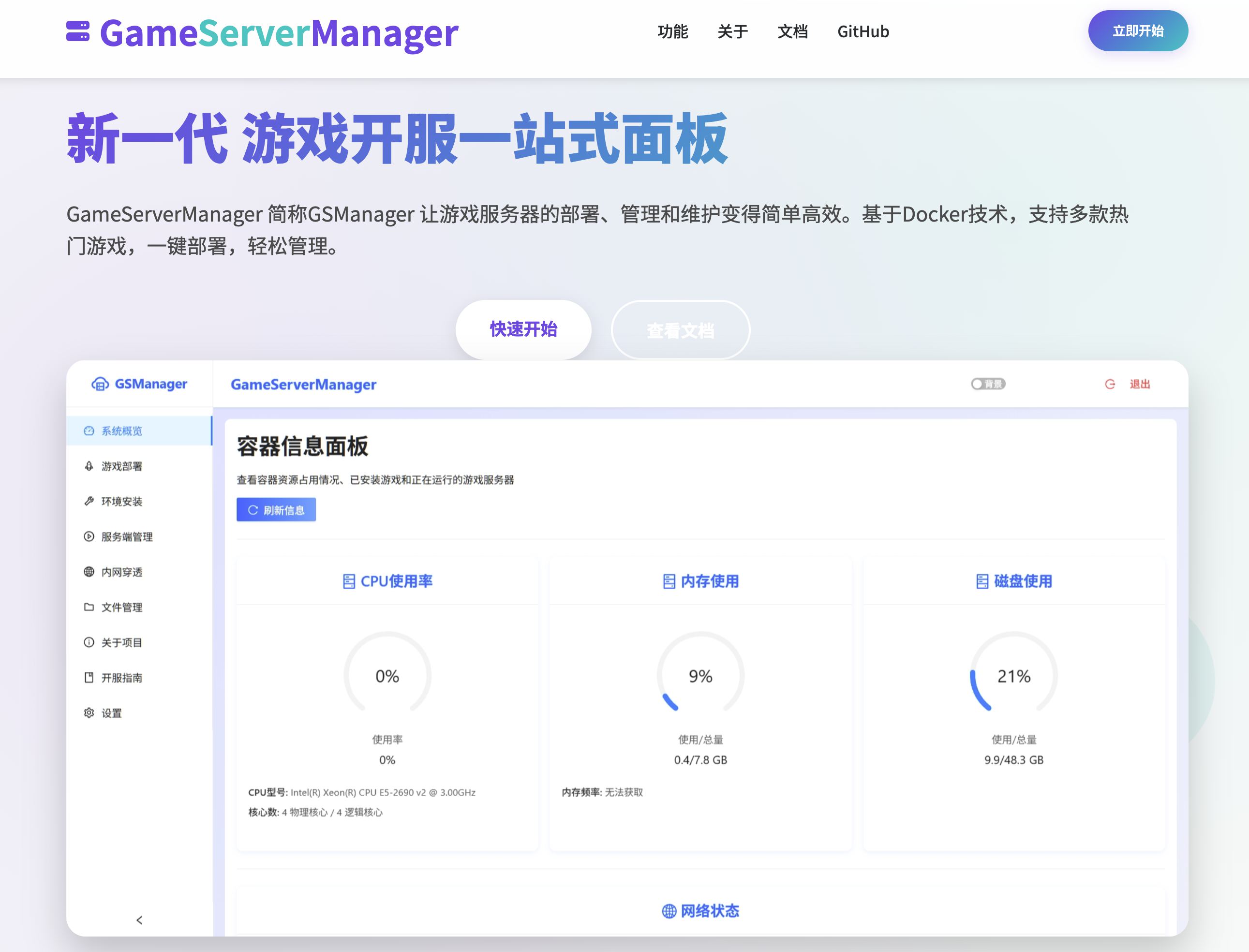Click the 内网穿透 globe icon
The width and height of the screenshot is (1249, 952).
[x=89, y=571]
